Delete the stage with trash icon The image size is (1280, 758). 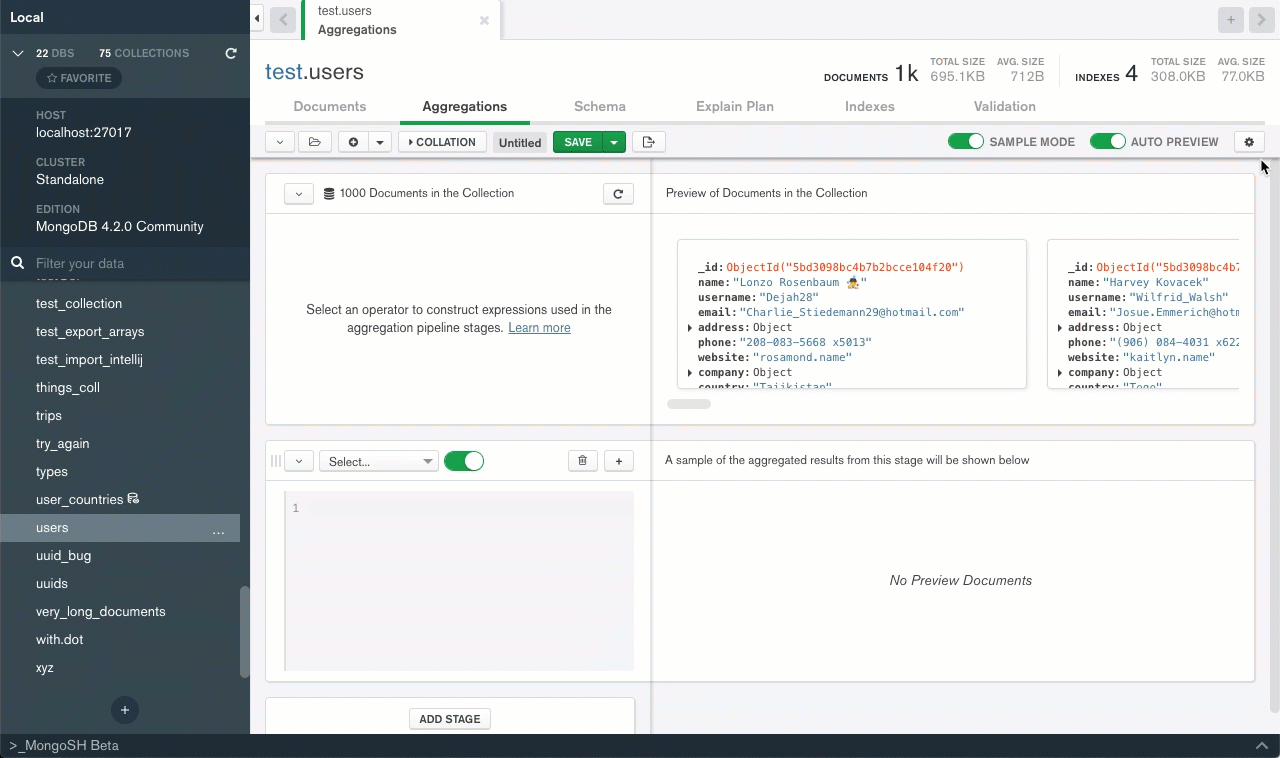tap(583, 461)
